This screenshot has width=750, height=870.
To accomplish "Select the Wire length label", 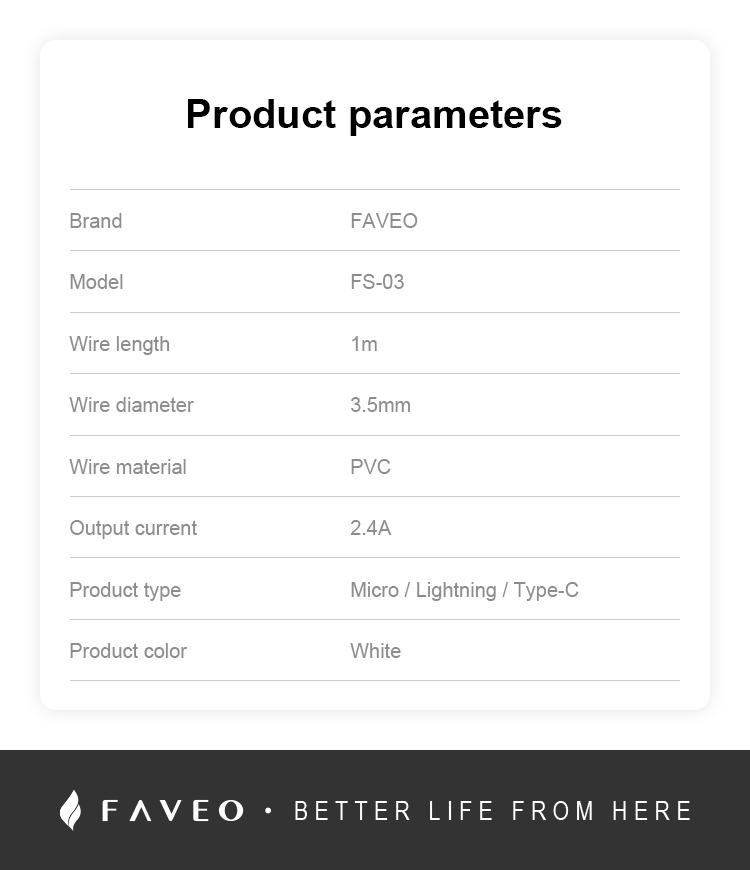I will pyautogui.click(x=120, y=344).
